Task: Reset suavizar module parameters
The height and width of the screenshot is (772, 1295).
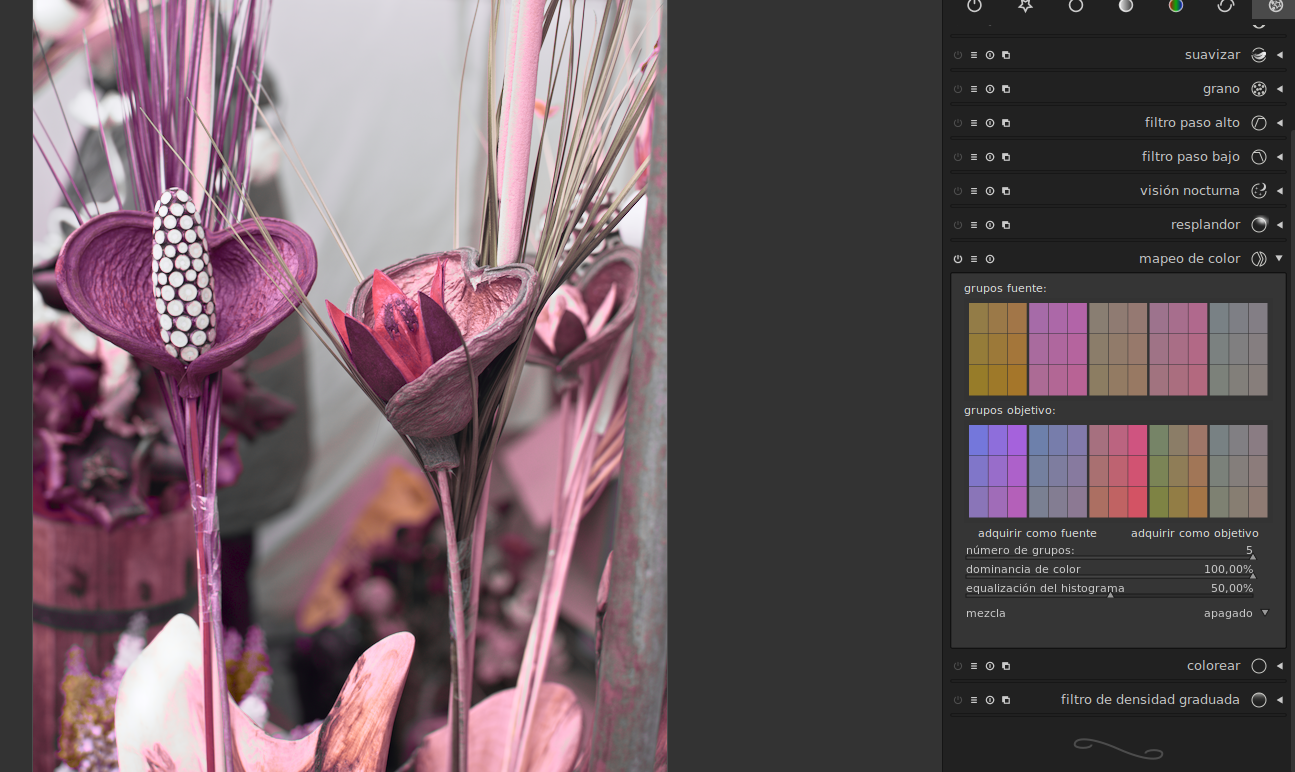Action: (990, 55)
